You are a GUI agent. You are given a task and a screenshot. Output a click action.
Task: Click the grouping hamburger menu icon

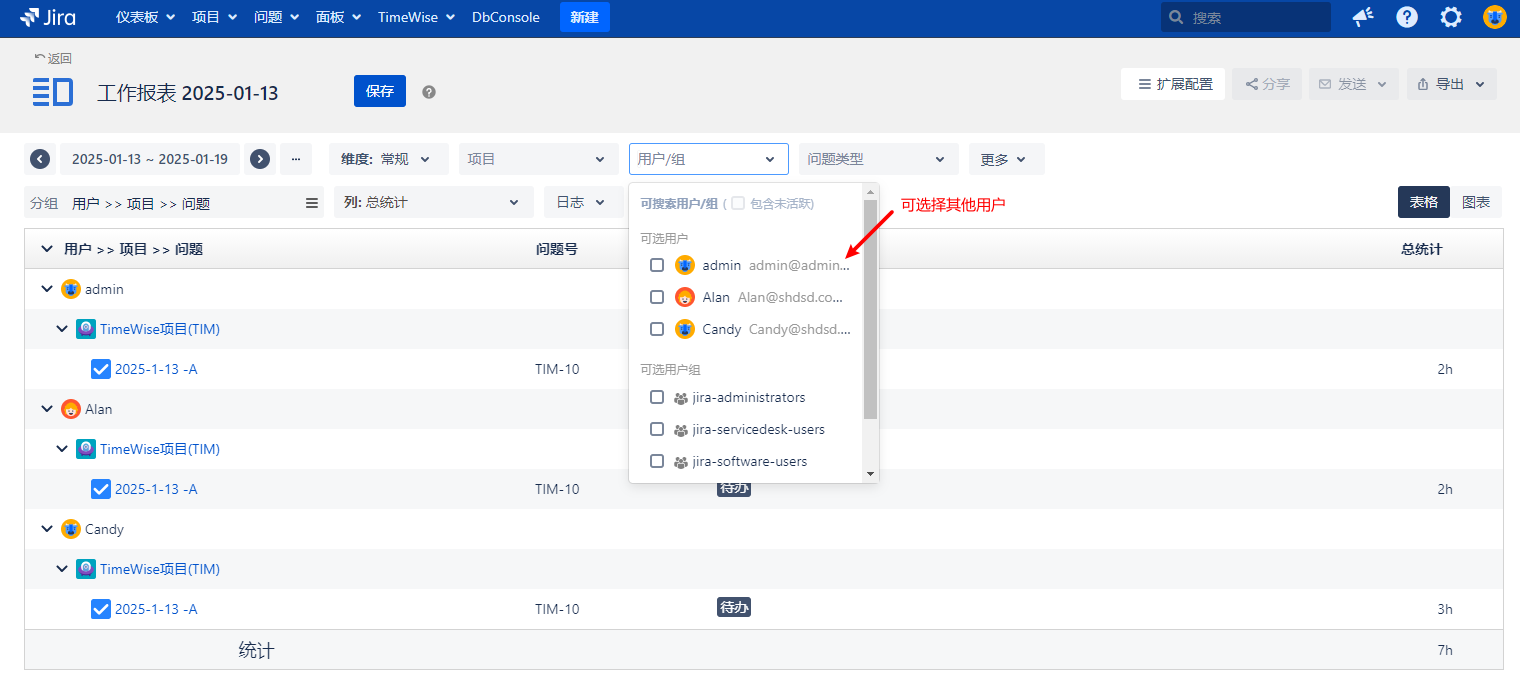pos(312,203)
